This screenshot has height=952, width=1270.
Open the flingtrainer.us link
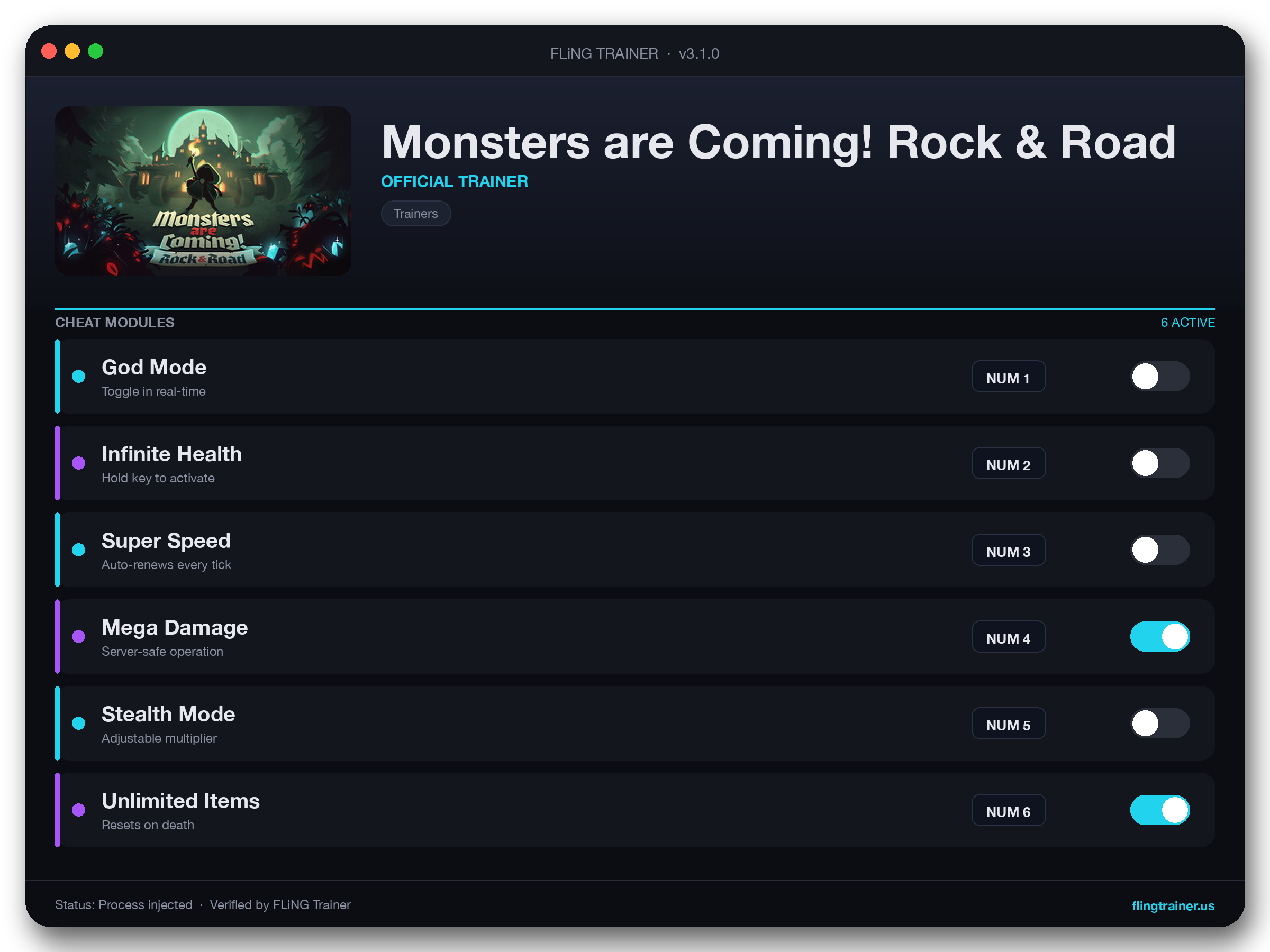(1173, 905)
